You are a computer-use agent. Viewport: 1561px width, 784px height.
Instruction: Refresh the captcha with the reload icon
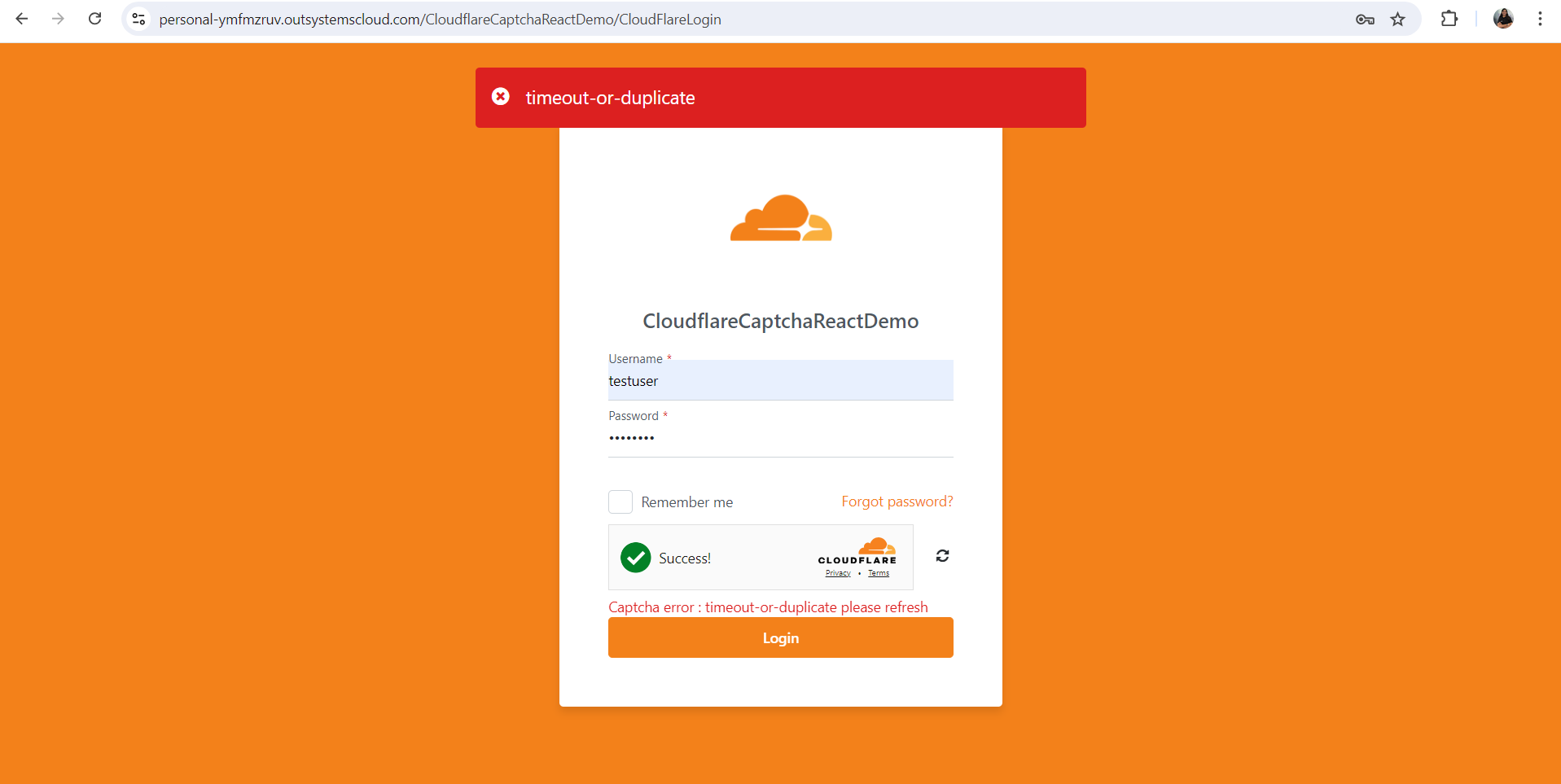[942, 556]
